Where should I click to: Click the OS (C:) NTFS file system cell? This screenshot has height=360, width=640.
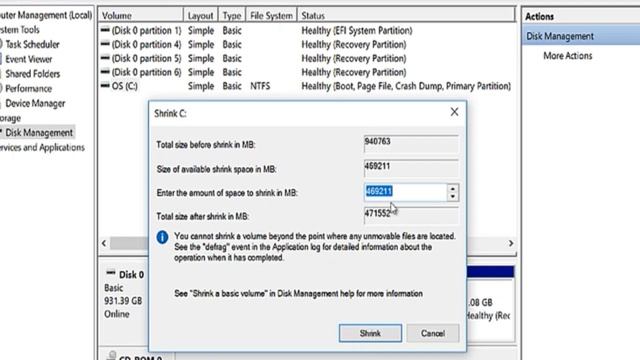click(x=260, y=86)
